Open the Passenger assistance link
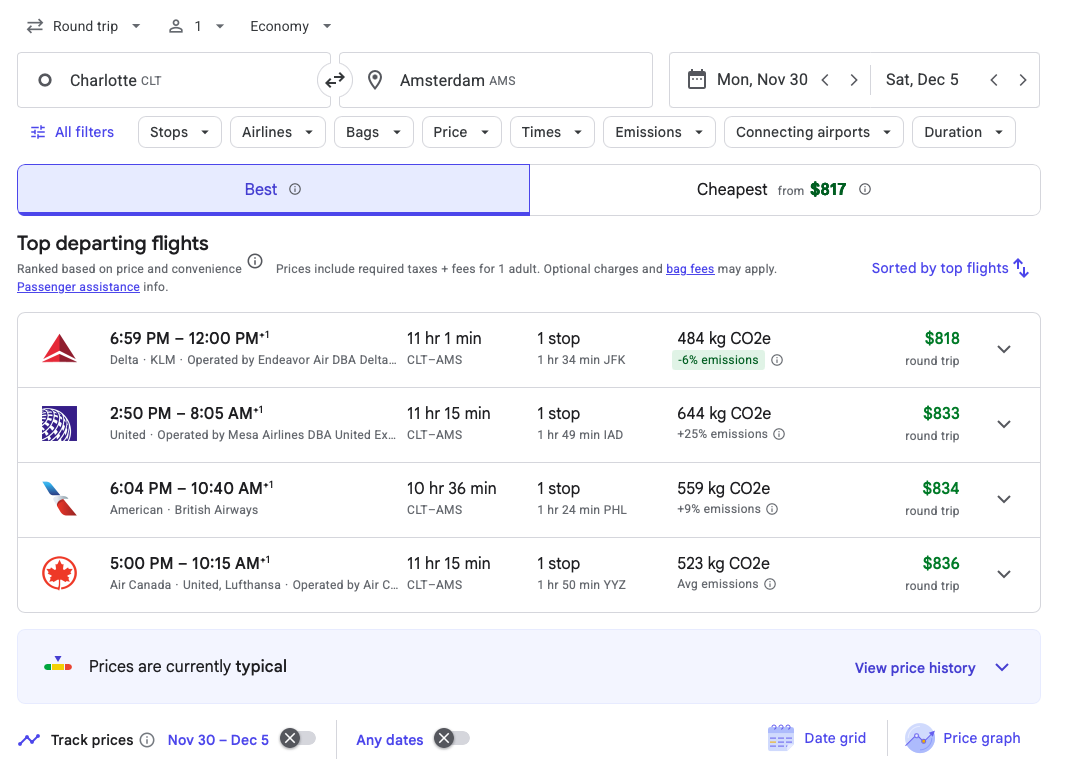 tap(78, 287)
